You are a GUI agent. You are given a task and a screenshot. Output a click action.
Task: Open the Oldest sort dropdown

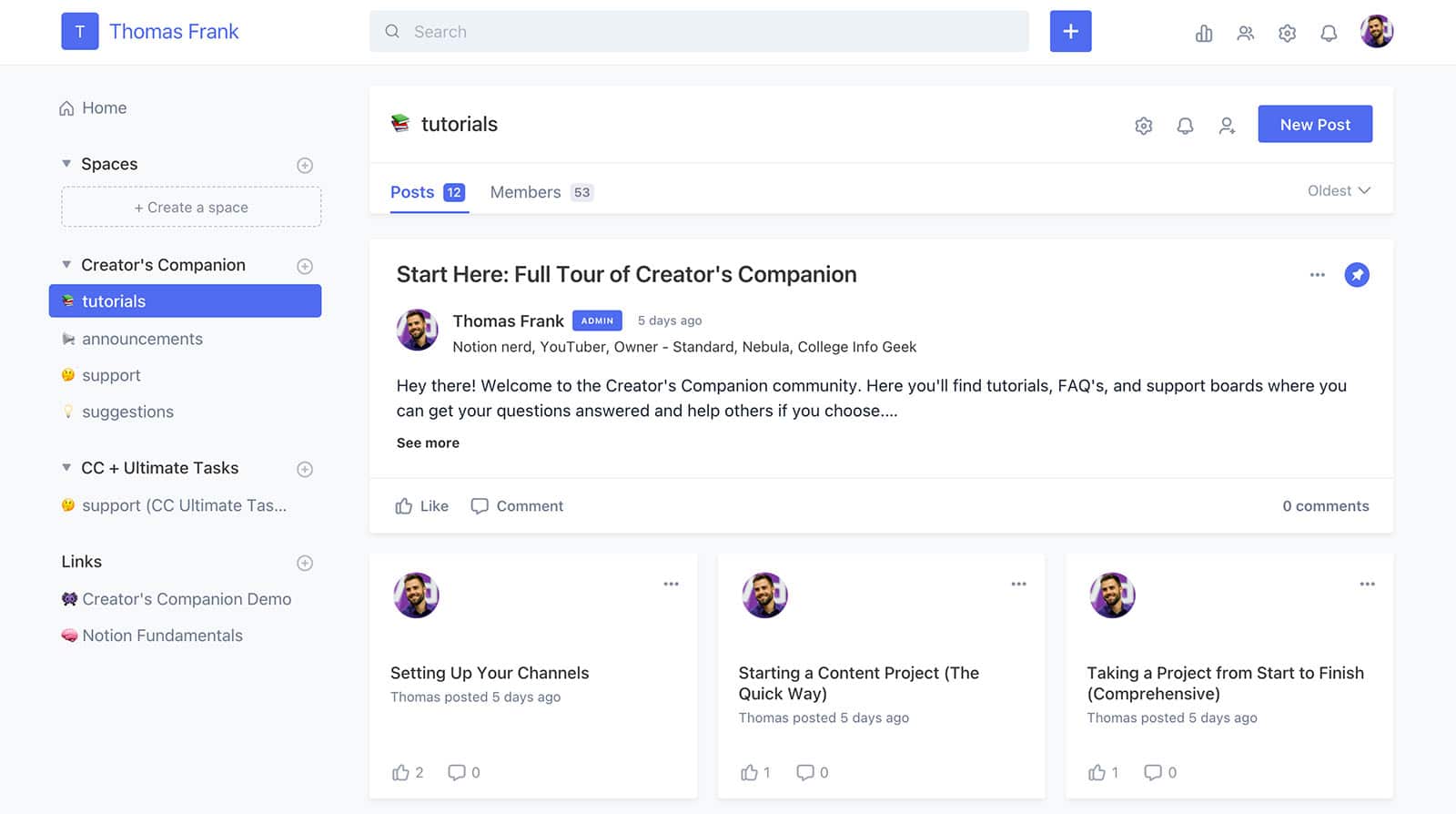[x=1338, y=191]
